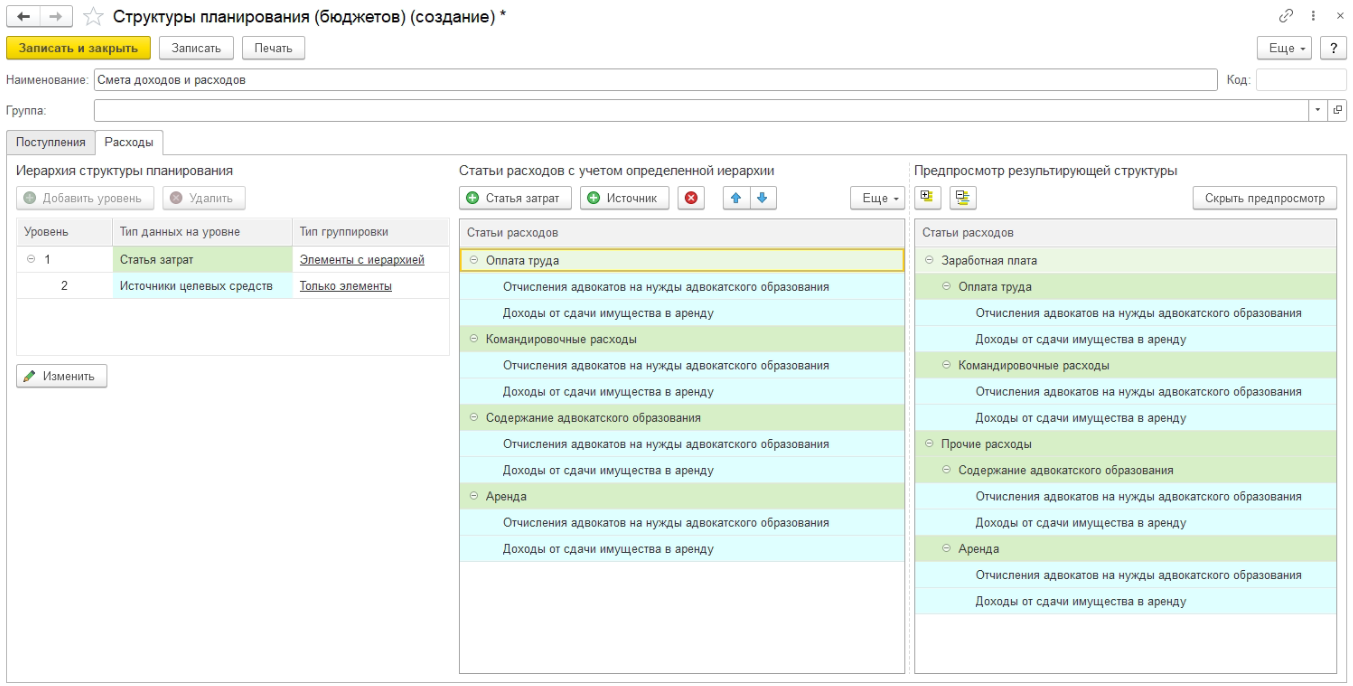Open top-right Еще menu
Screen dimensions: 1353x686
pos(1288,48)
